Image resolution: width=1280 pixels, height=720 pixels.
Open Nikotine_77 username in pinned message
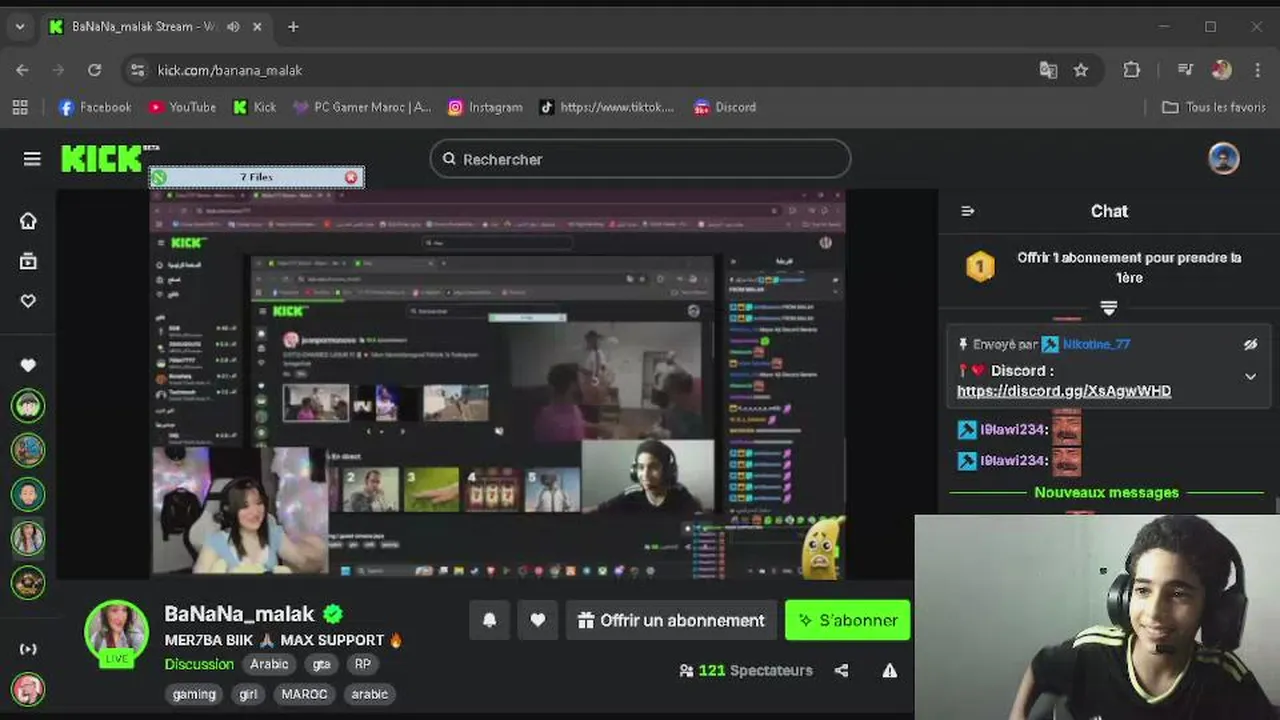click(1096, 344)
